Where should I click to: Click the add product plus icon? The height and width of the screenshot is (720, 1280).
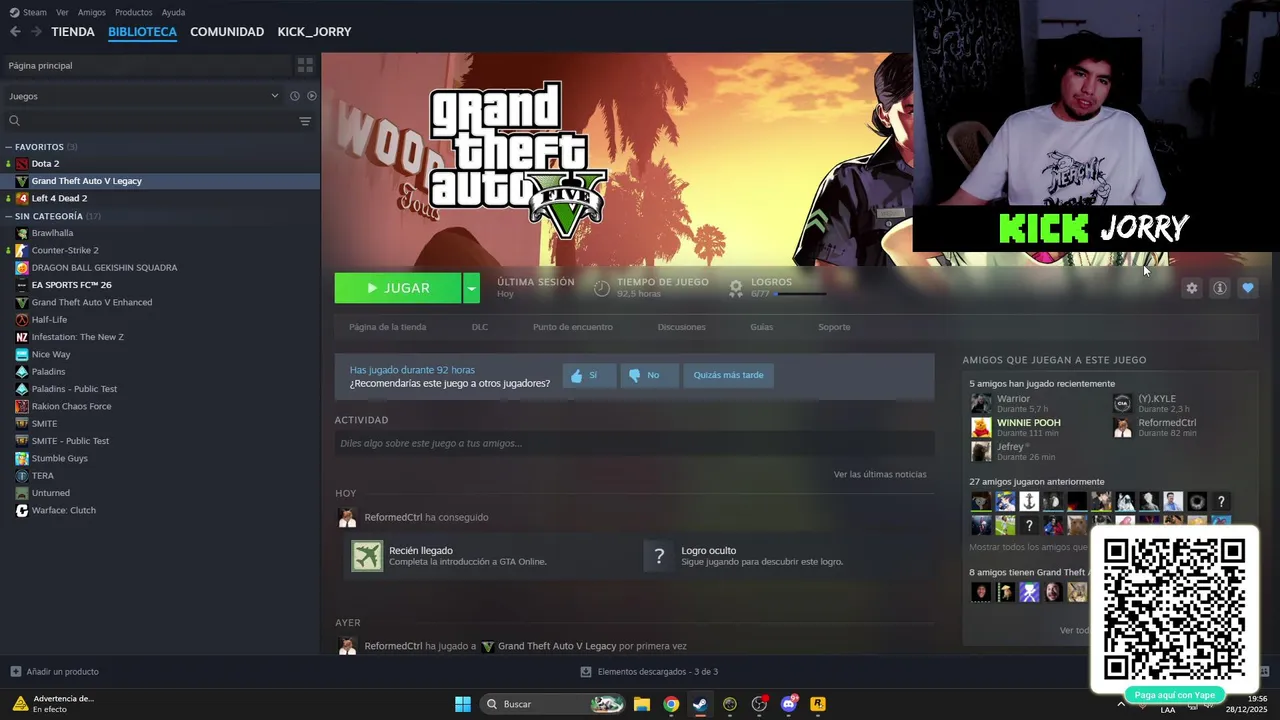coord(15,672)
